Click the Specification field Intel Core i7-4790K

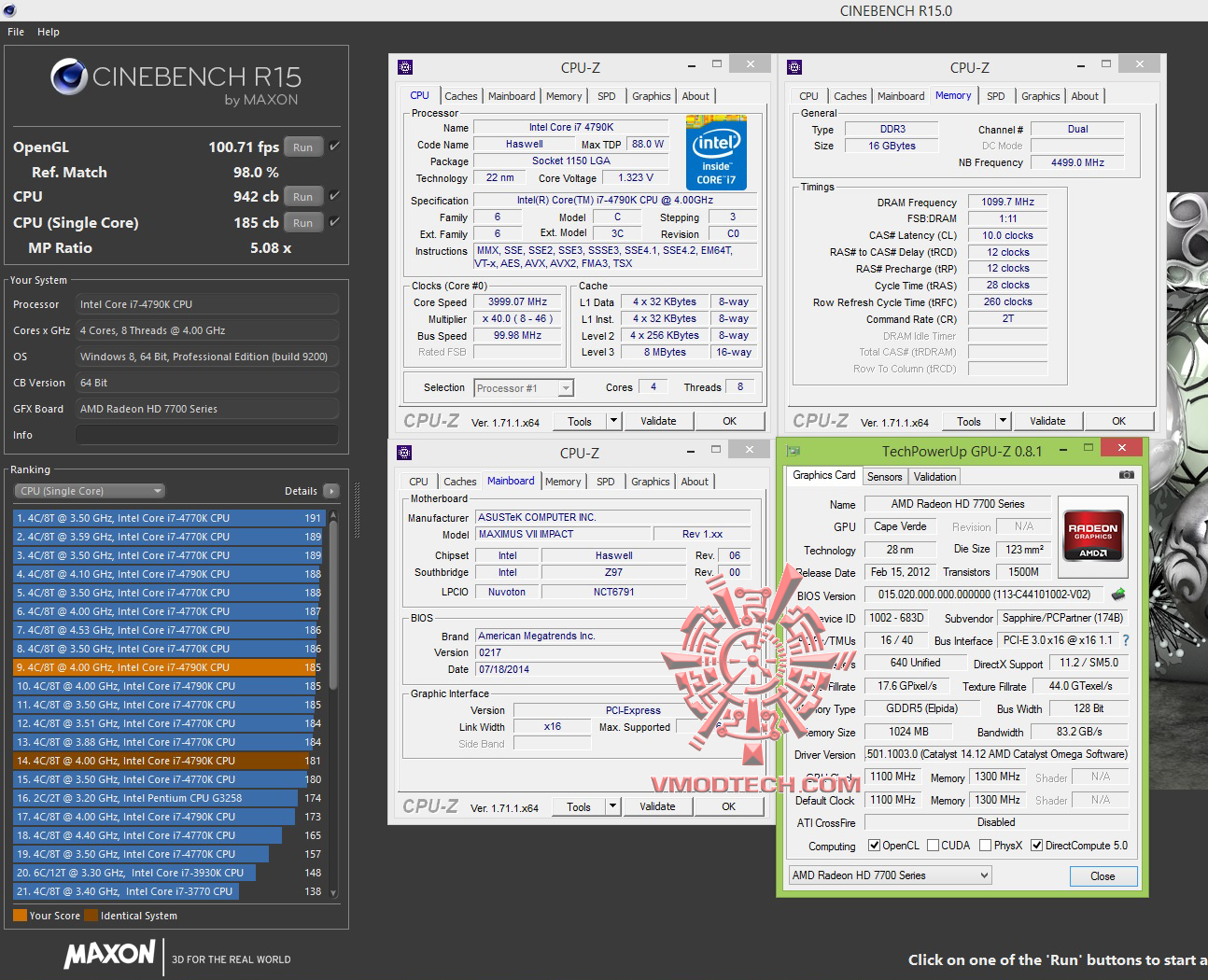coord(614,200)
